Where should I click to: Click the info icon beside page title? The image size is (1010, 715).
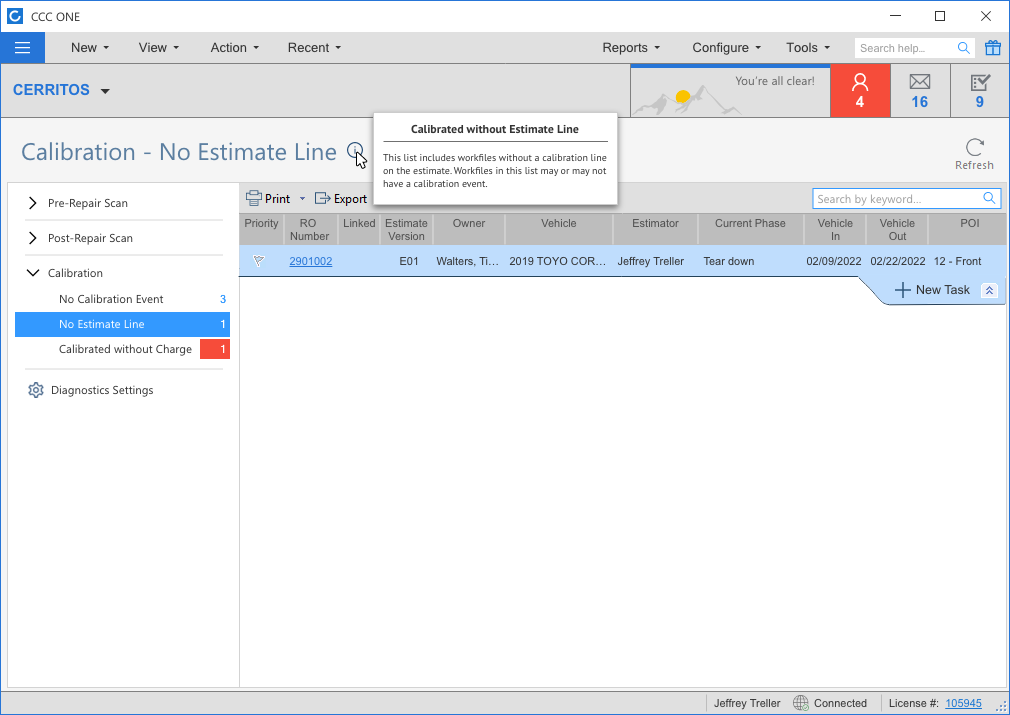tap(355, 151)
